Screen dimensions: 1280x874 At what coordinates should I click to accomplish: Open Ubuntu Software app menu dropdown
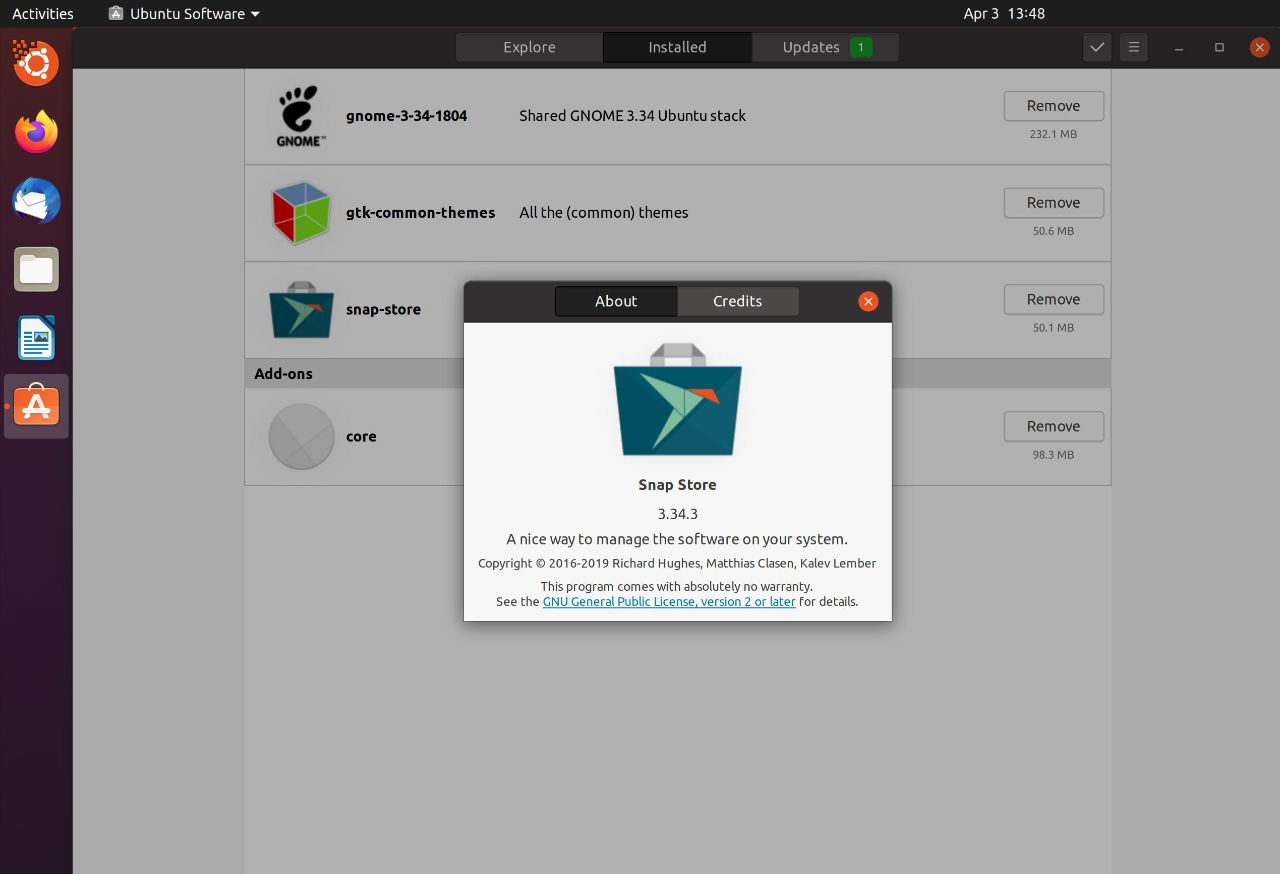point(184,14)
